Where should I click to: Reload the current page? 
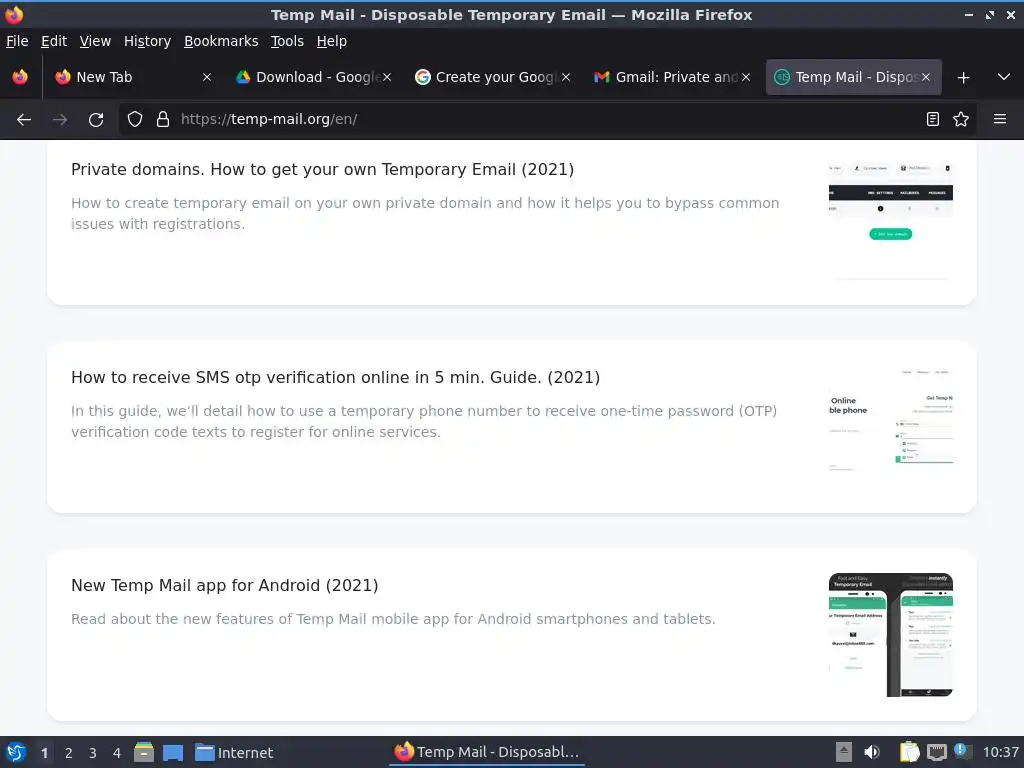coord(96,120)
